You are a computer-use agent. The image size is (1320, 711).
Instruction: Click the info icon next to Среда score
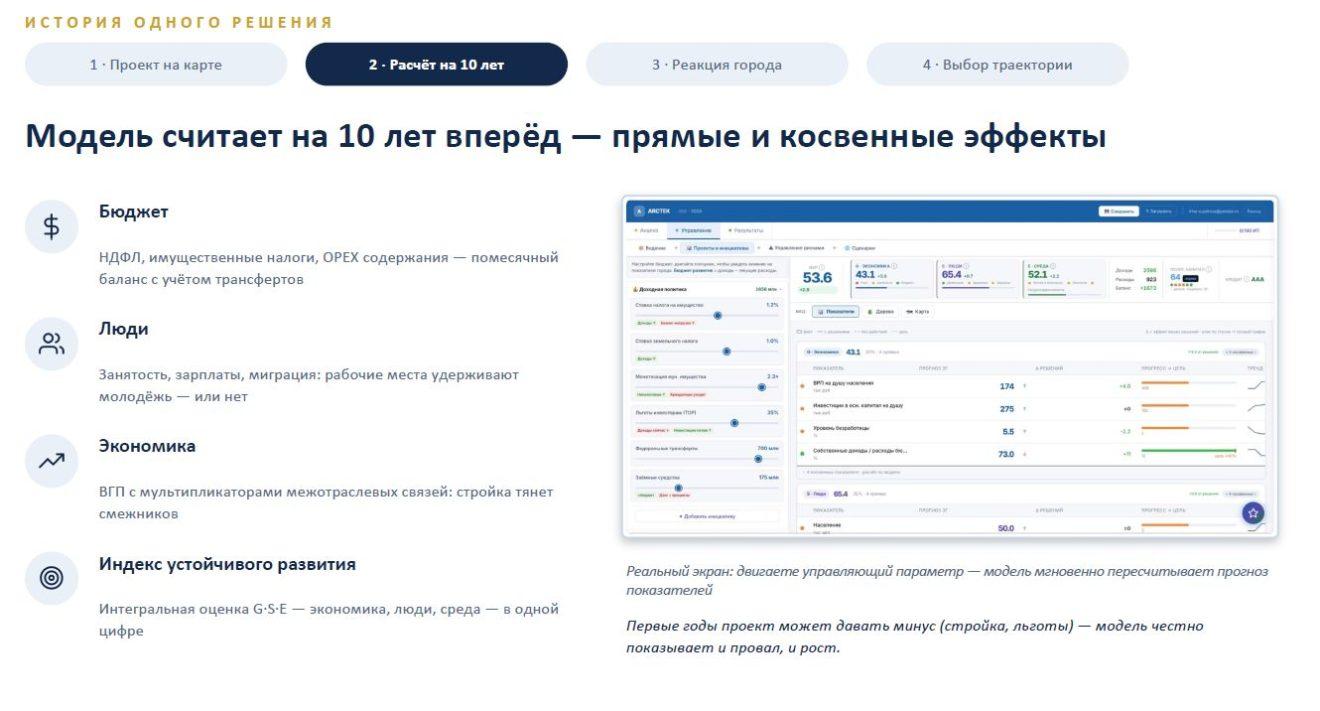(1053, 266)
